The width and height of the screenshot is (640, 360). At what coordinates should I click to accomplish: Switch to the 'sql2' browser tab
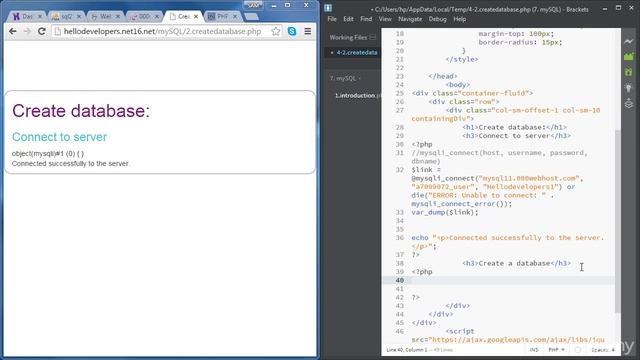[x=66, y=16]
